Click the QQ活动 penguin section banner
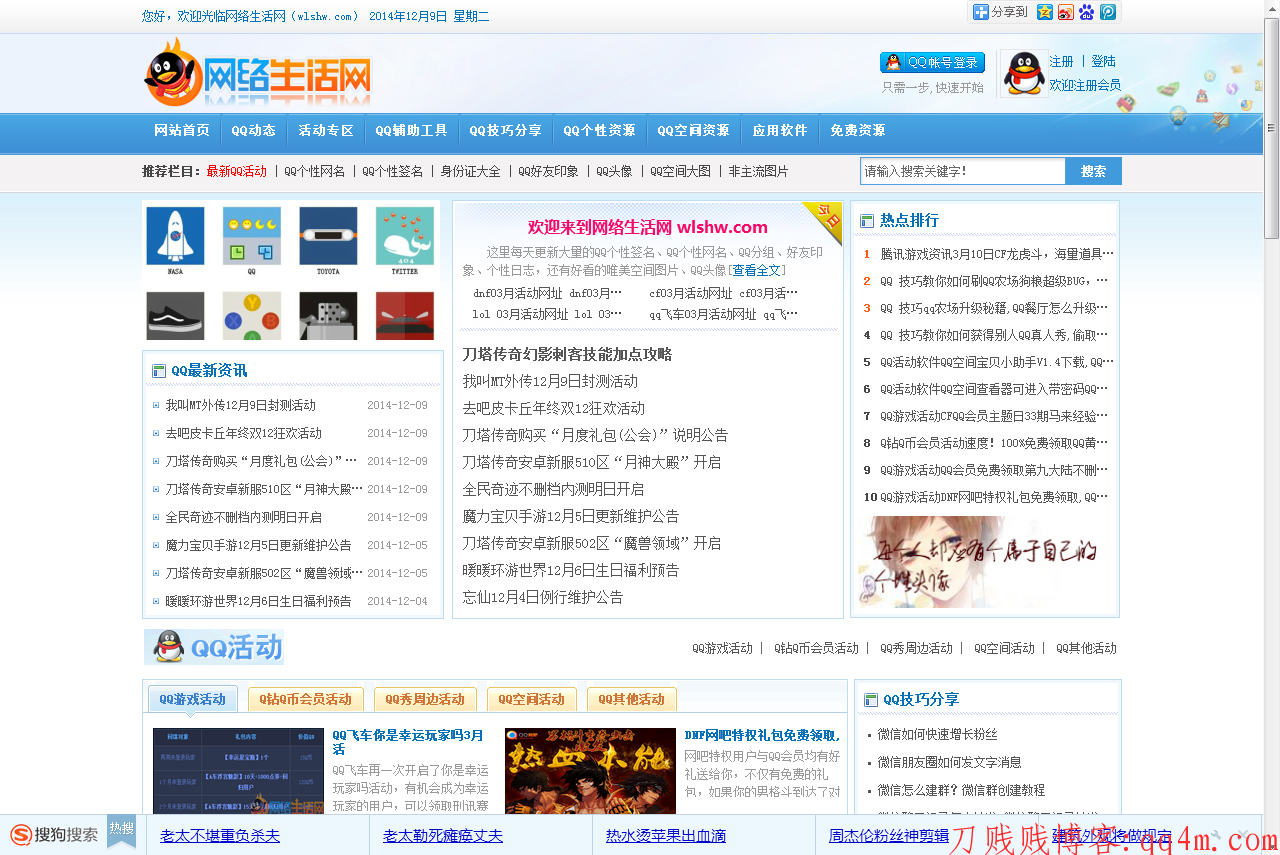Image resolution: width=1280 pixels, height=855 pixels. coord(214,647)
